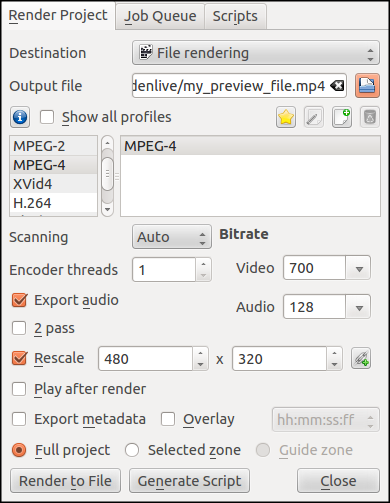Toggle Show all profiles checkbox
The width and height of the screenshot is (390, 503).
tap(47, 117)
